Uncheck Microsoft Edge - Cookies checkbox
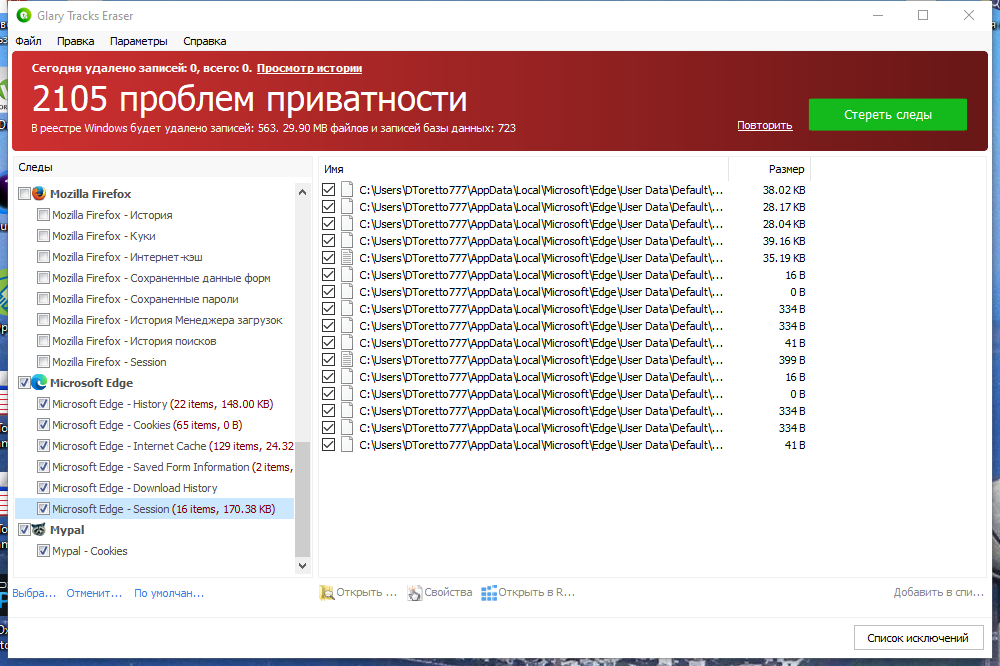Image resolution: width=1000 pixels, height=666 pixels. click(x=43, y=424)
